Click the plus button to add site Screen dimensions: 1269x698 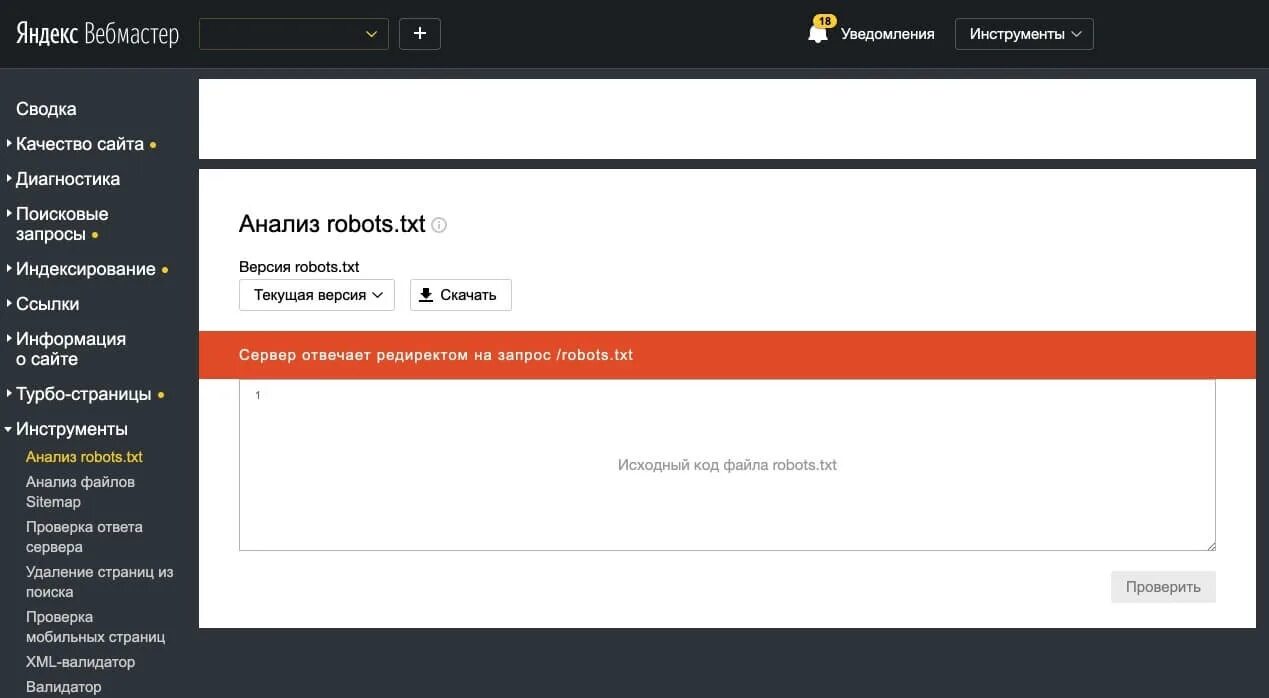(420, 34)
